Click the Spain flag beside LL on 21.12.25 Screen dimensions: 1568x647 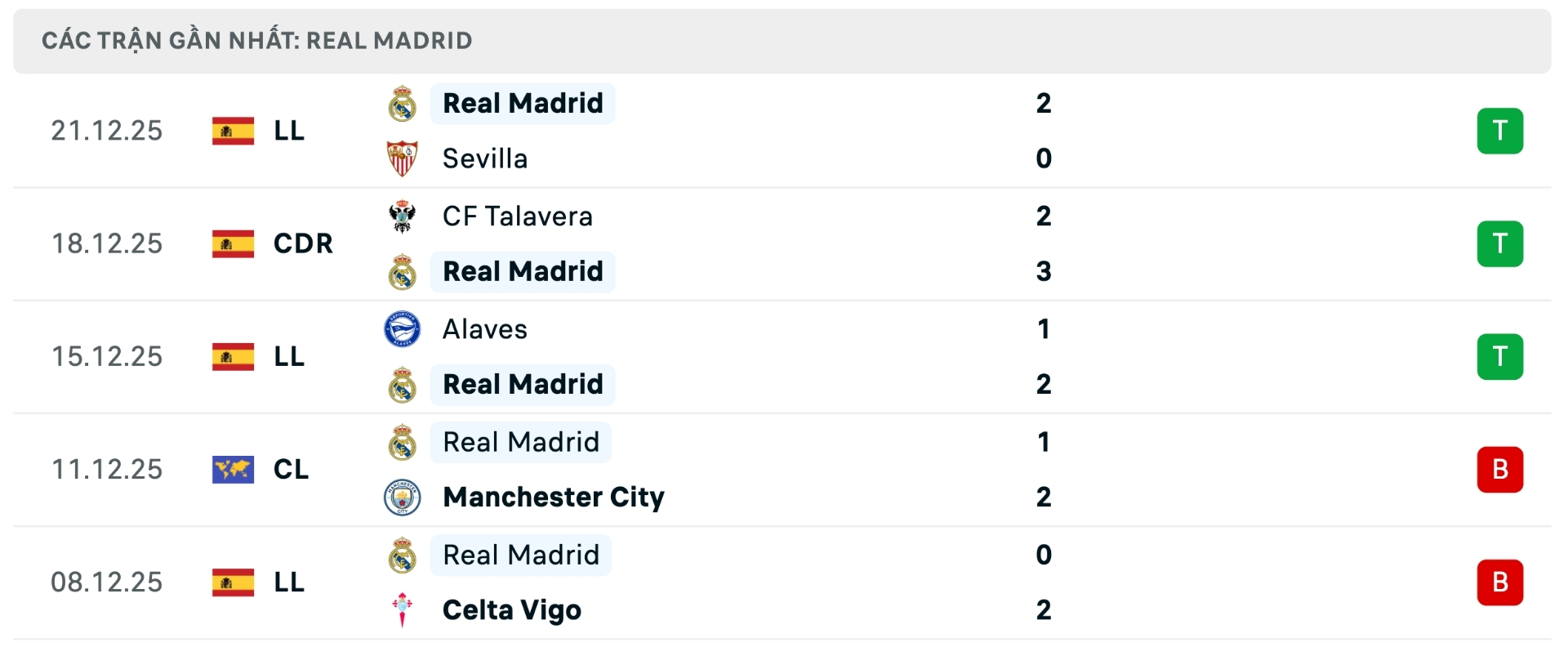233,131
